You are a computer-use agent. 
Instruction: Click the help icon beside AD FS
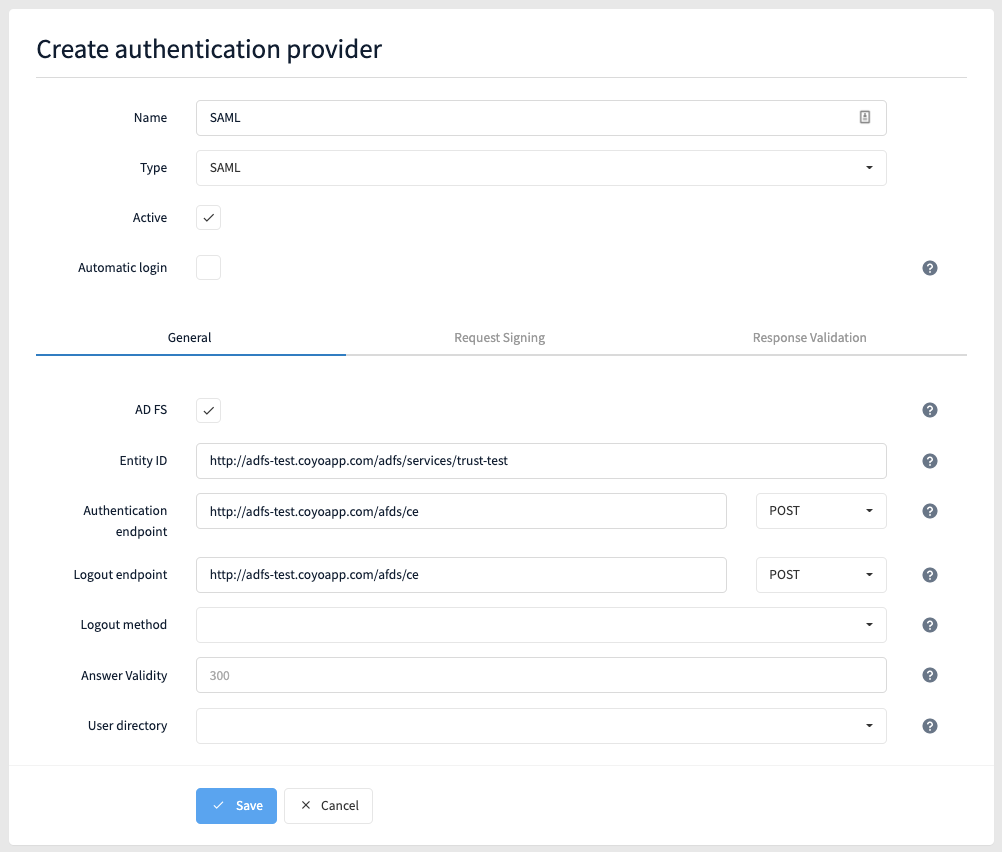pyautogui.click(x=929, y=410)
